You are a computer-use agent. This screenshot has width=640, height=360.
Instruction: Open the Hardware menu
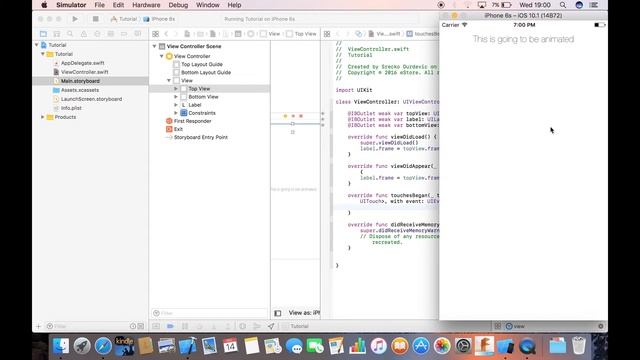point(146,5)
